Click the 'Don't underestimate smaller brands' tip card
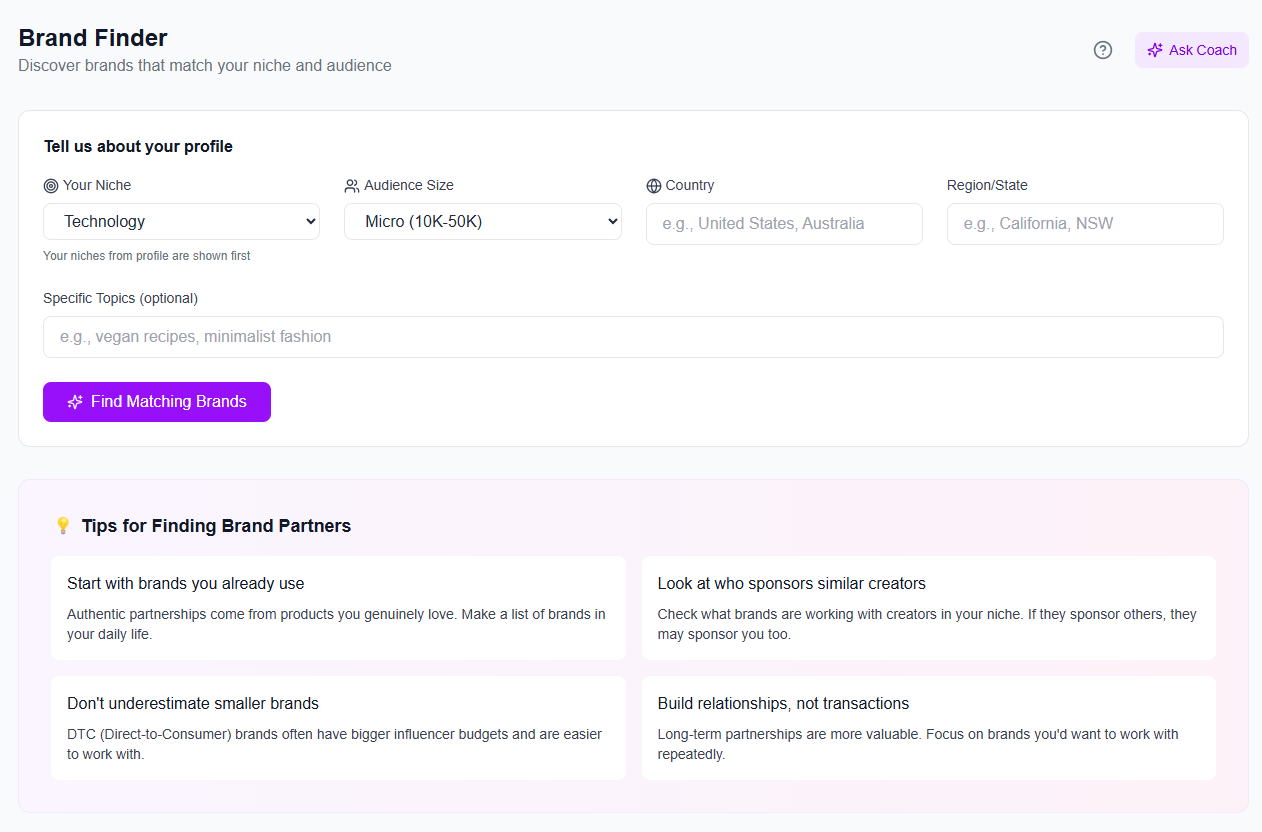1262x832 pixels. [x=338, y=728]
